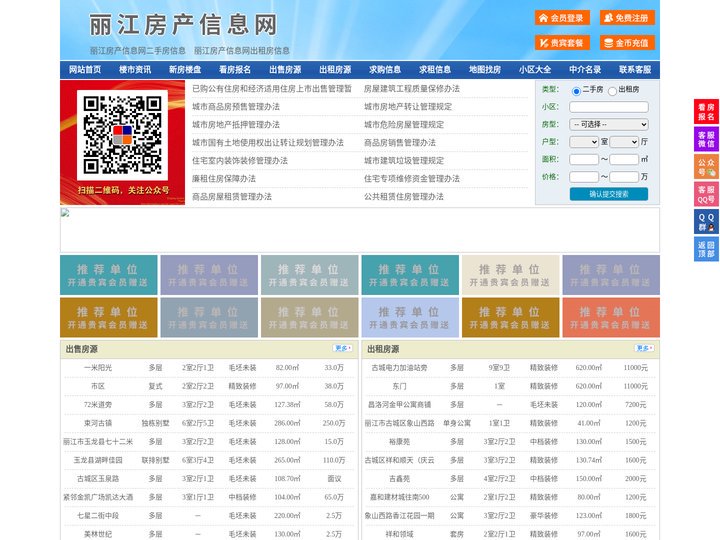Screen dimensions: 720x540
Task: Open link 房屋建筑工程质量保修办法
Action: pos(412,89)
